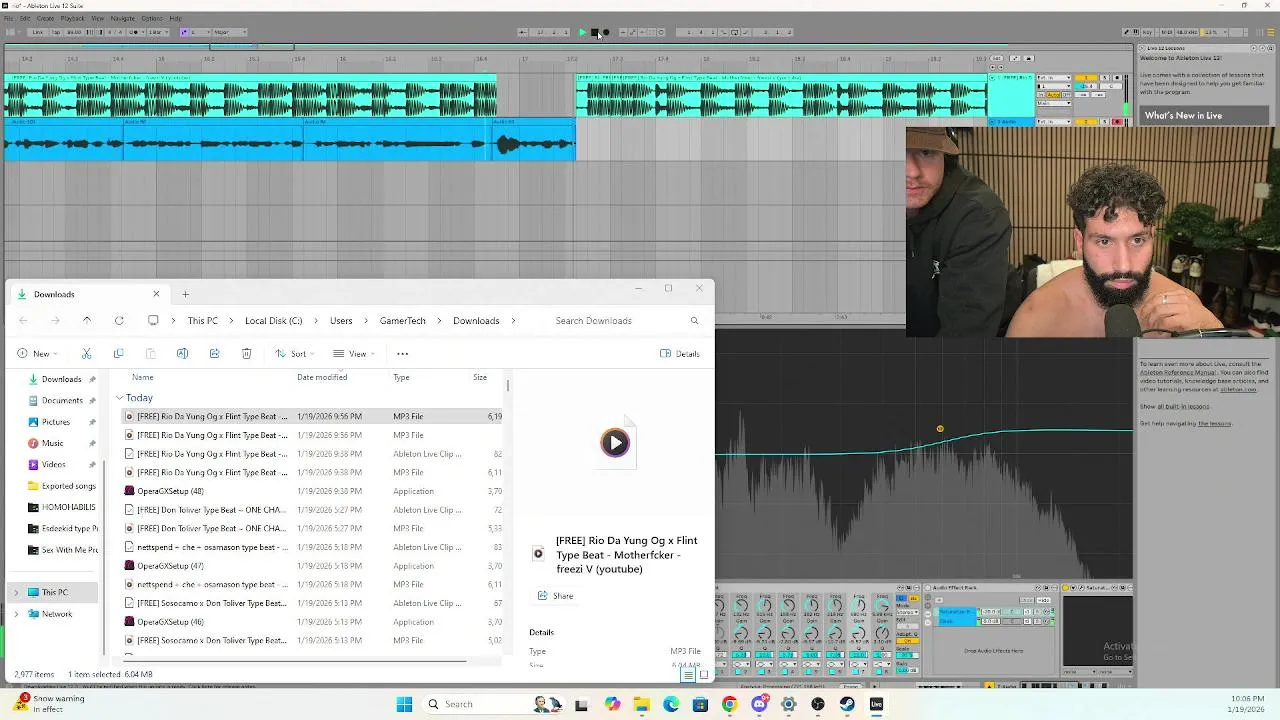Click the Copy icon in Explorer toolbar

tap(118, 354)
